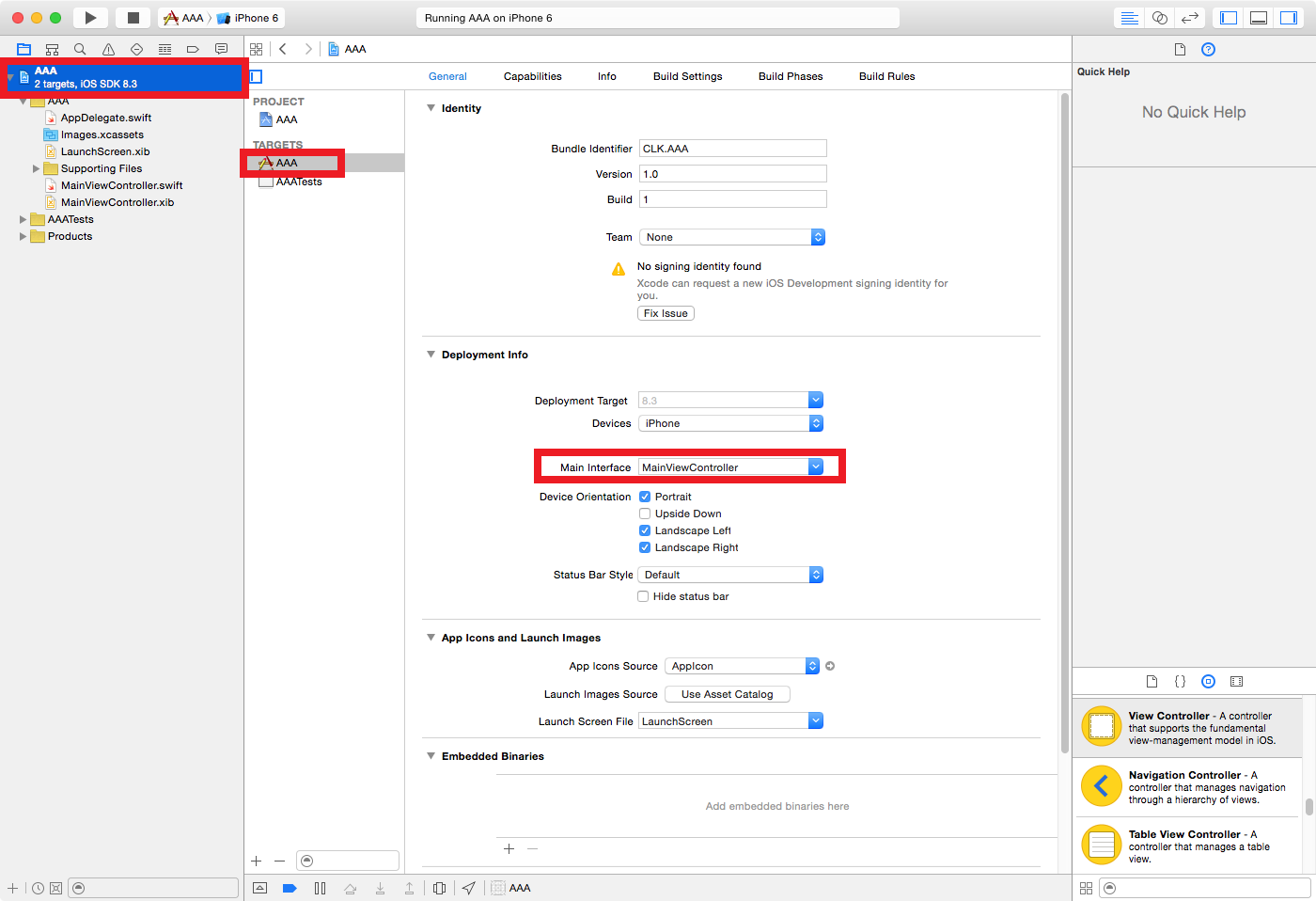
Task: Stop the running app
Action: point(133,18)
